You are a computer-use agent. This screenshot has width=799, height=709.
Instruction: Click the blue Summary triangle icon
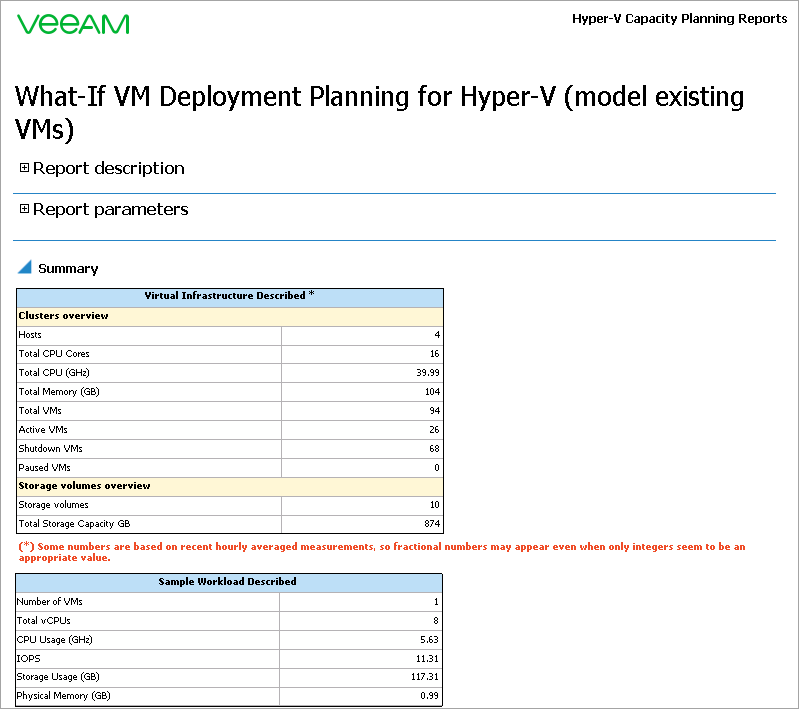(25, 267)
